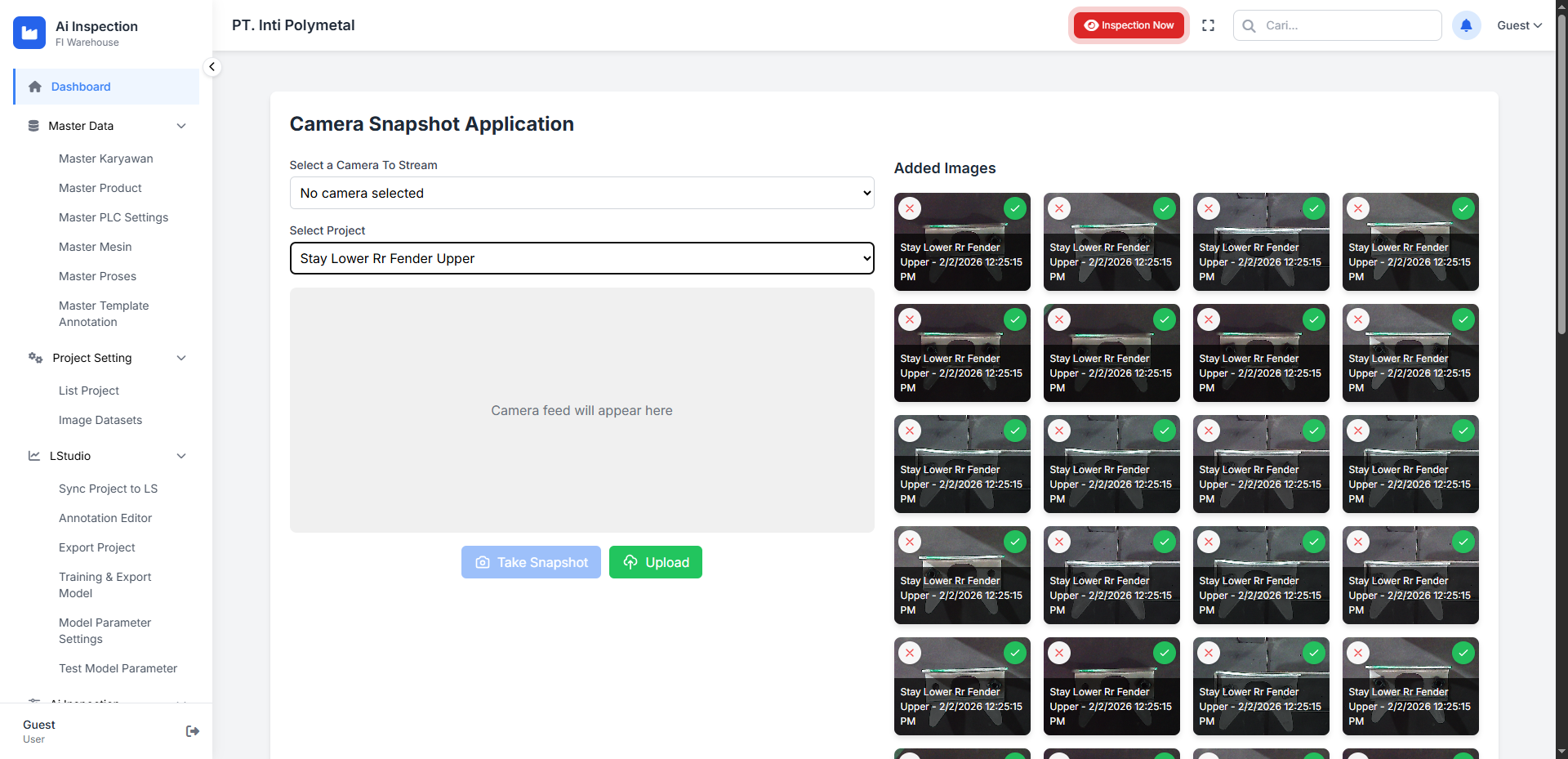Image resolution: width=1568 pixels, height=759 pixels.
Task: Click the PT. Inti Polymetal title
Action: tap(293, 25)
